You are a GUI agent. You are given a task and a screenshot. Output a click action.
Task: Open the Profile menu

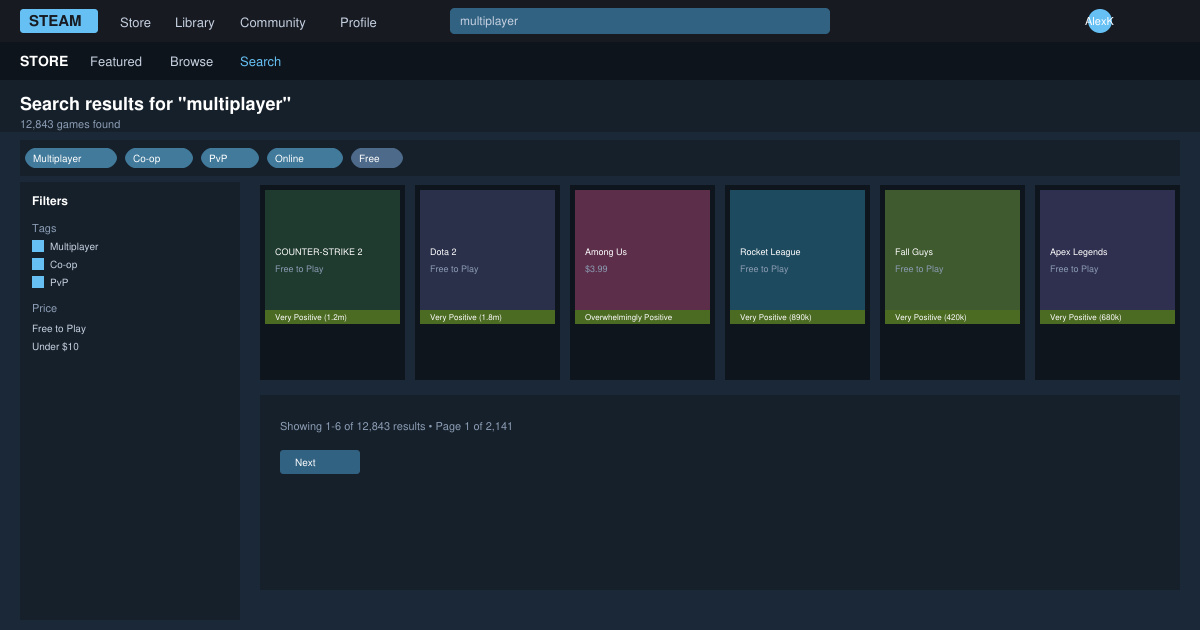(358, 22)
